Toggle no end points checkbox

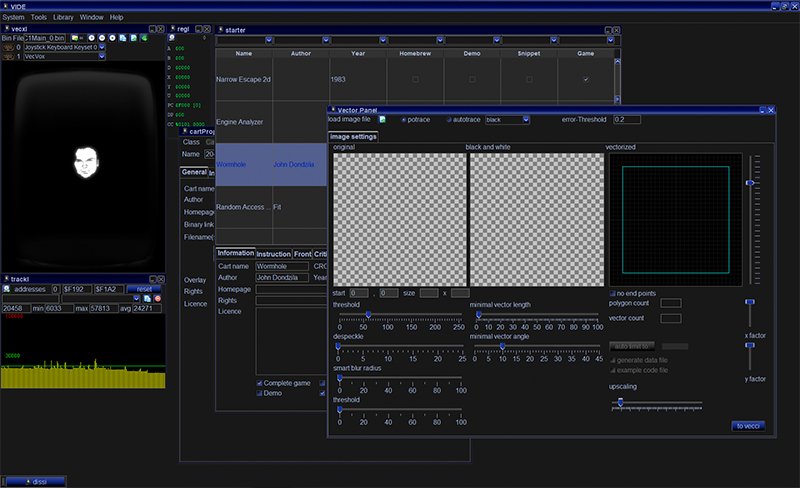click(x=612, y=294)
